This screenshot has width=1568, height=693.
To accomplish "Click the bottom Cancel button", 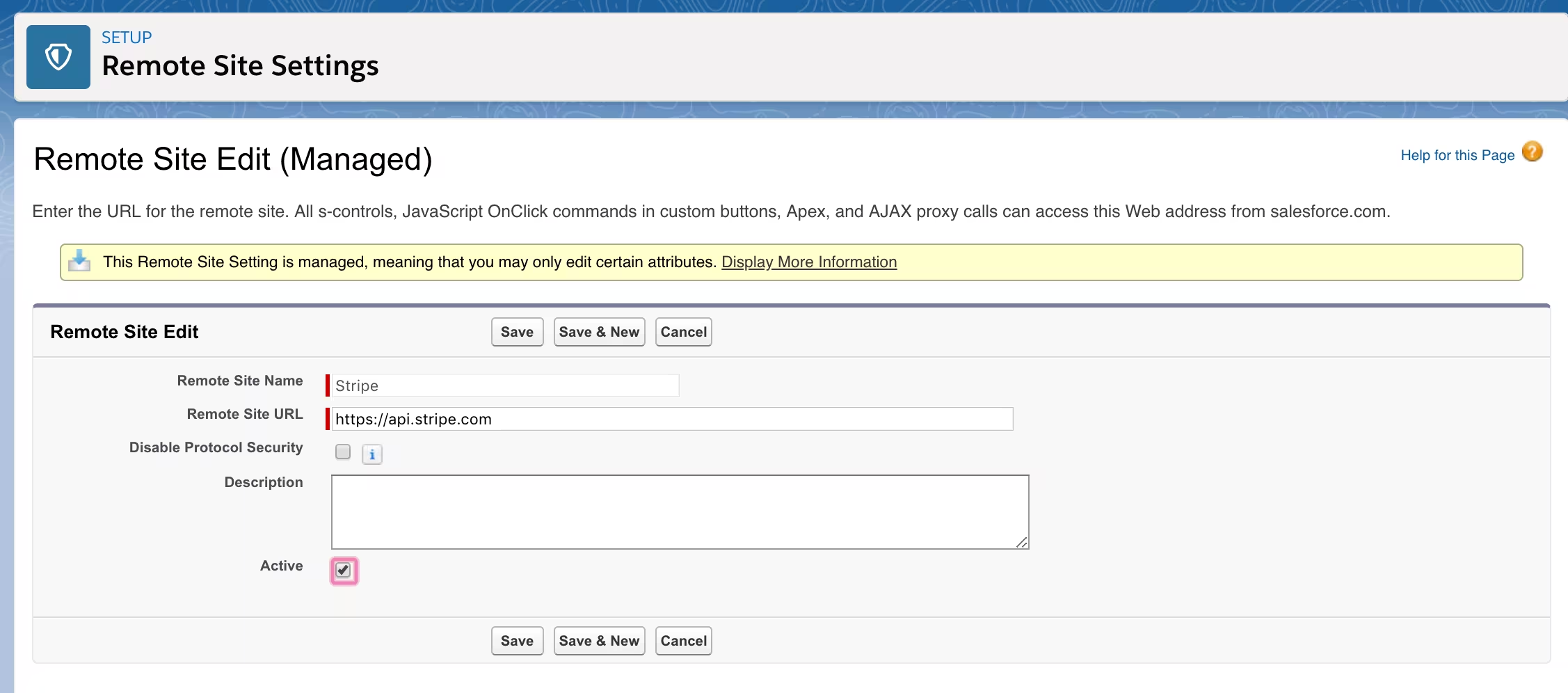I will (x=682, y=640).
